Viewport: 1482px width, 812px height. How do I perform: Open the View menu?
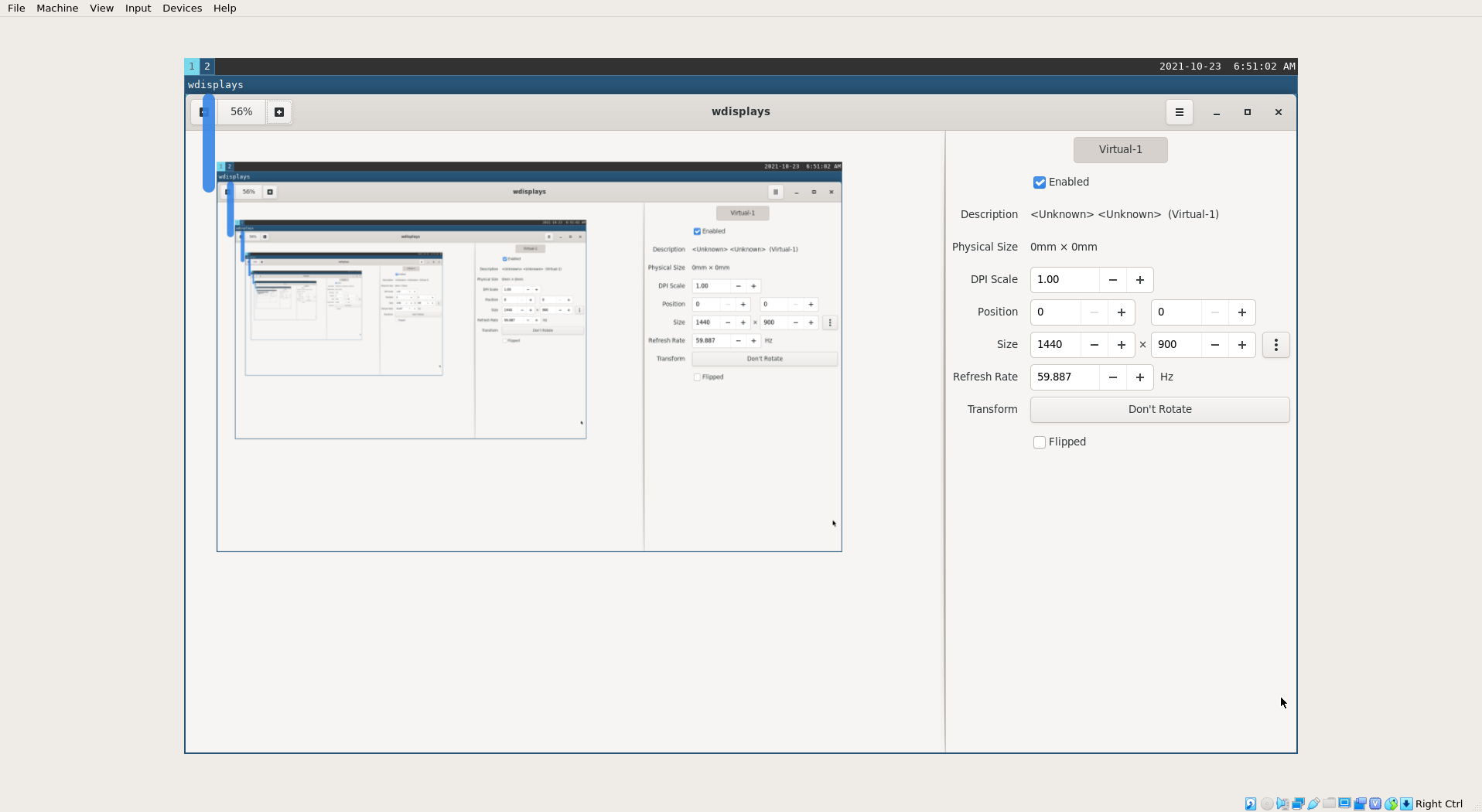pos(101,9)
